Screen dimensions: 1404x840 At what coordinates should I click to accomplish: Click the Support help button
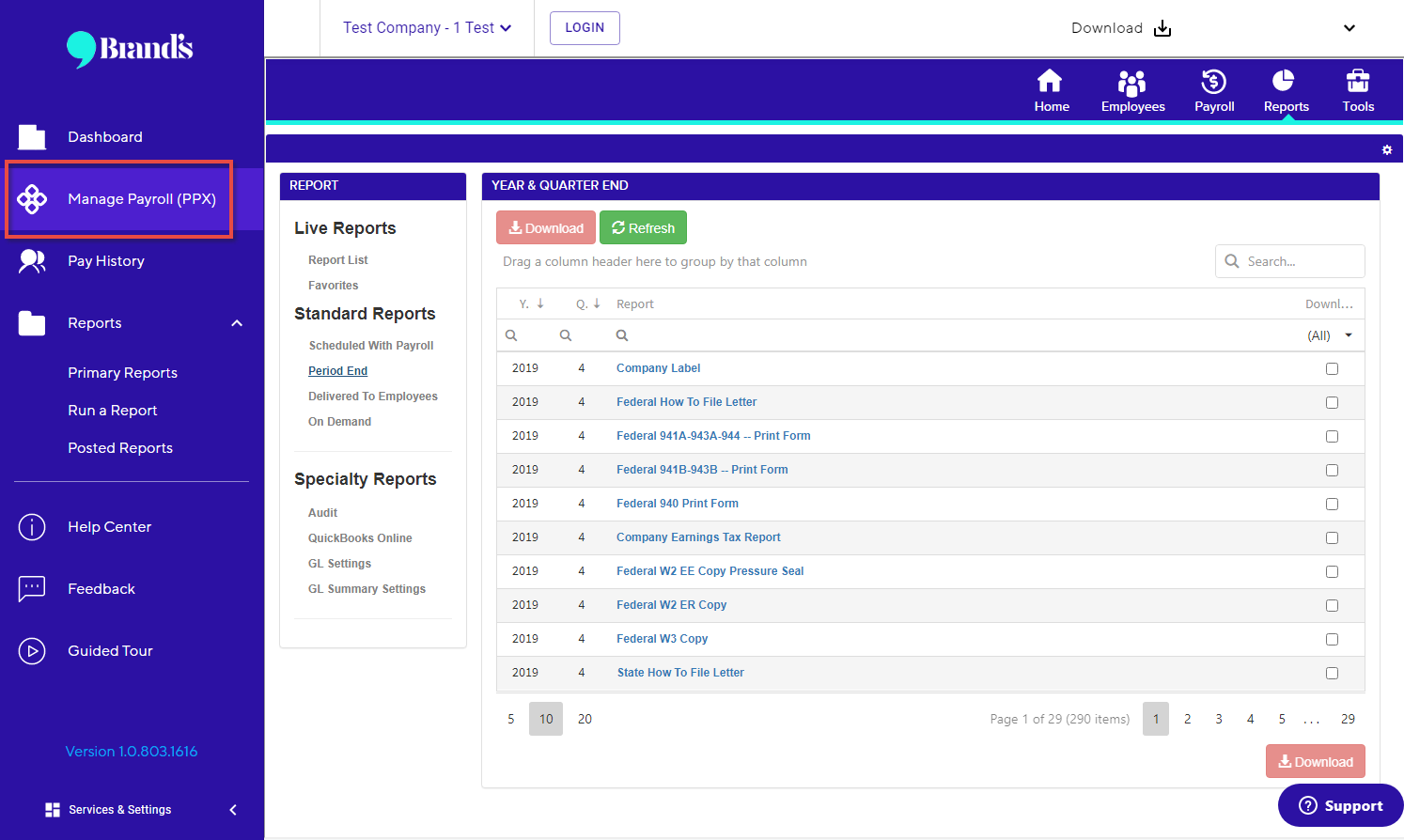(x=1341, y=805)
